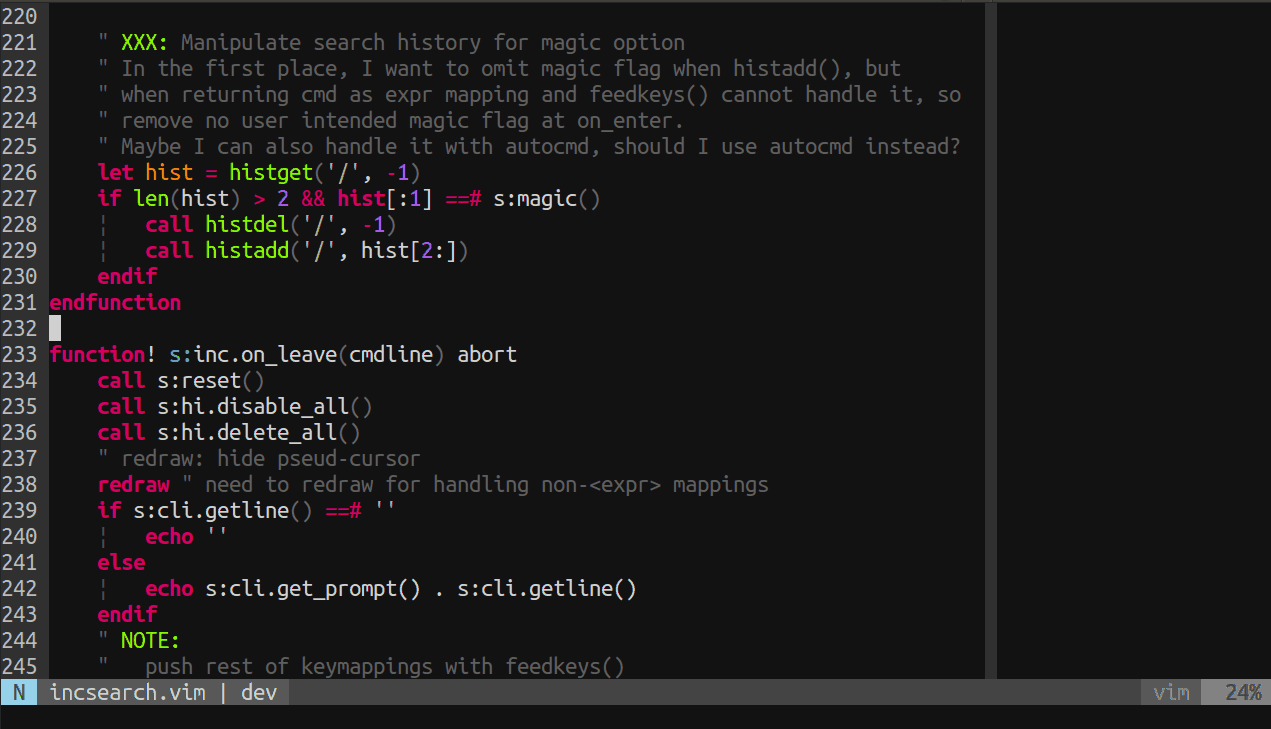Click the N mode indicator in status line
The width and height of the screenshot is (1271, 729).
pyautogui.click(x=18, y=692)
